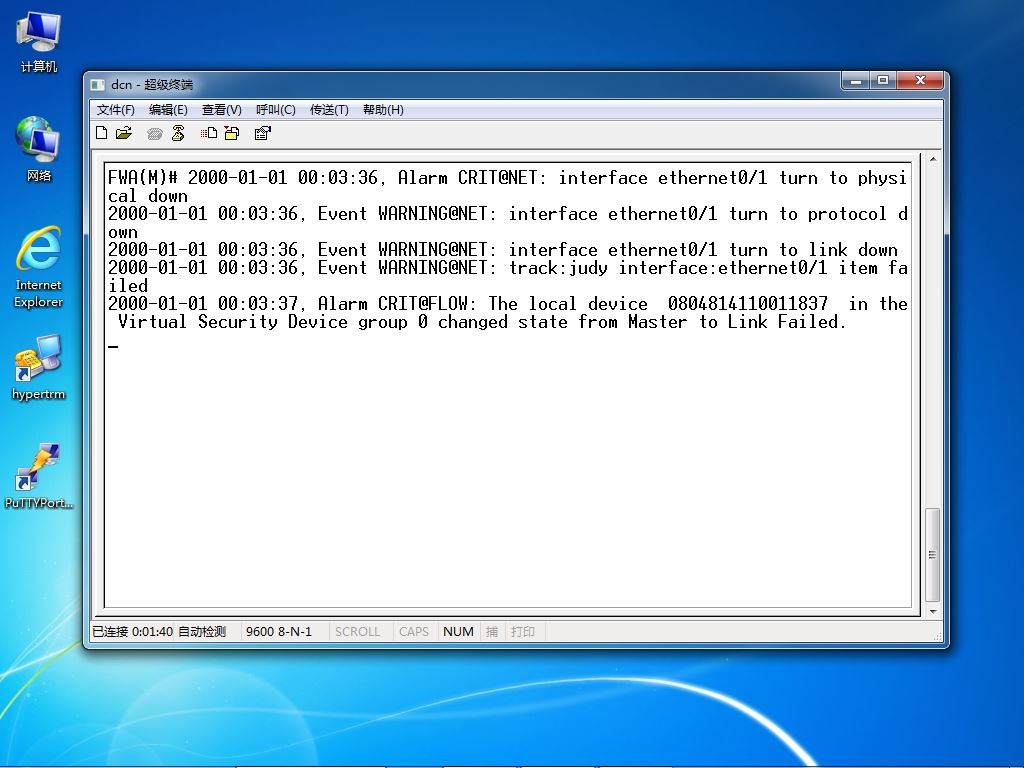Screen dimensions: 1024x768
Task: Minimize the dcn HyperTerminal window
Action: (x=856, y=80)
